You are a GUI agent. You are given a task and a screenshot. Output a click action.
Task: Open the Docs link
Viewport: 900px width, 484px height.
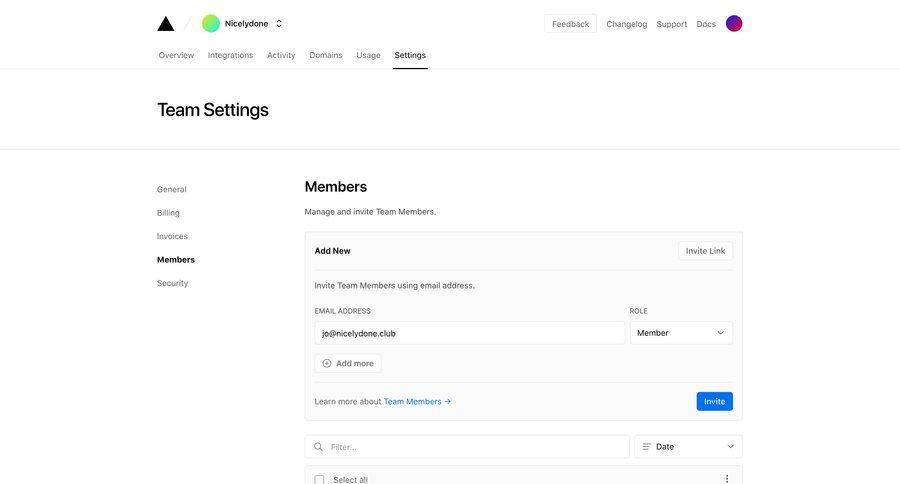(x=706, y=24)
